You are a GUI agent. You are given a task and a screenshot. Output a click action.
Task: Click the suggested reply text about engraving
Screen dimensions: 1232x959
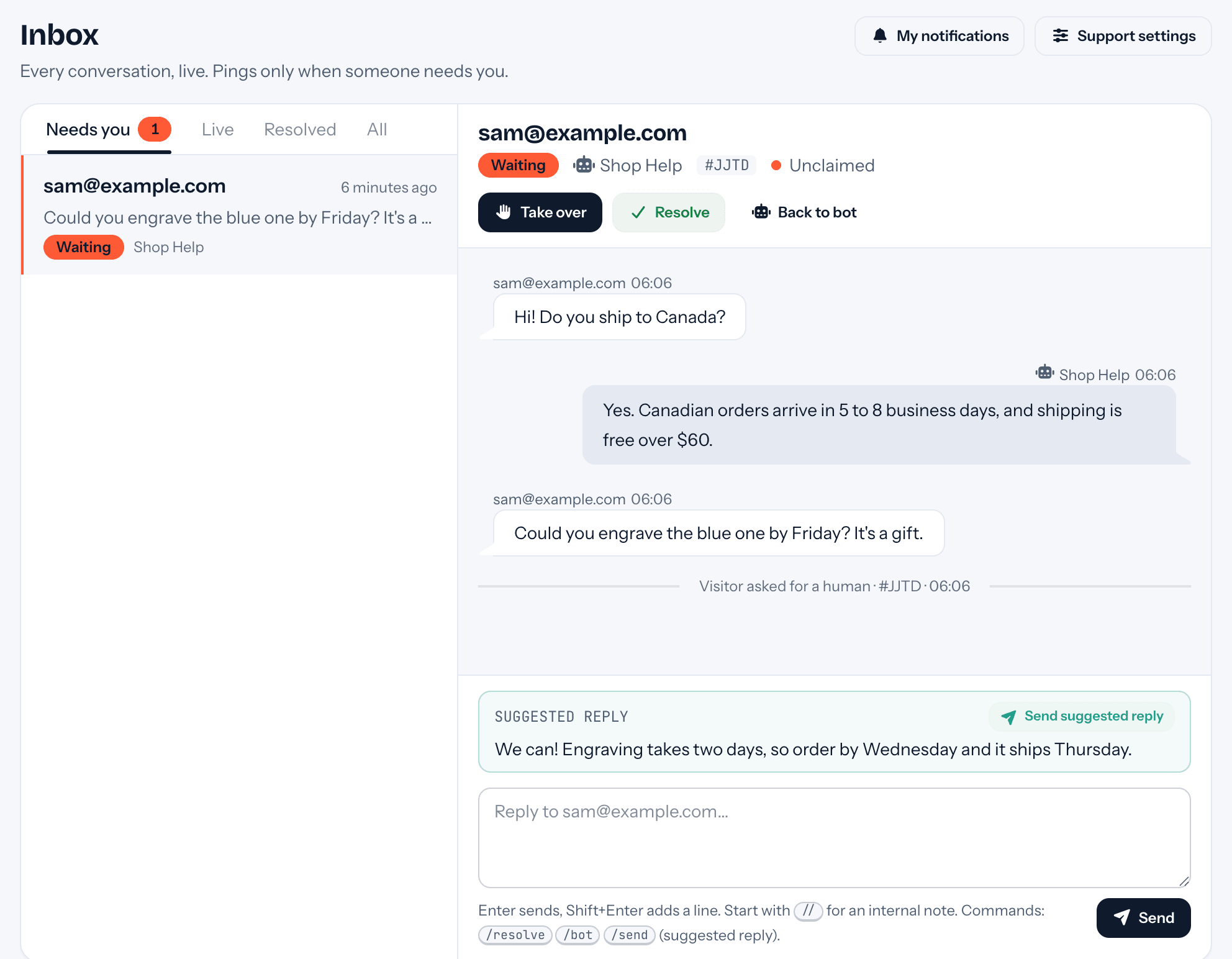click(x=813, y=750)
